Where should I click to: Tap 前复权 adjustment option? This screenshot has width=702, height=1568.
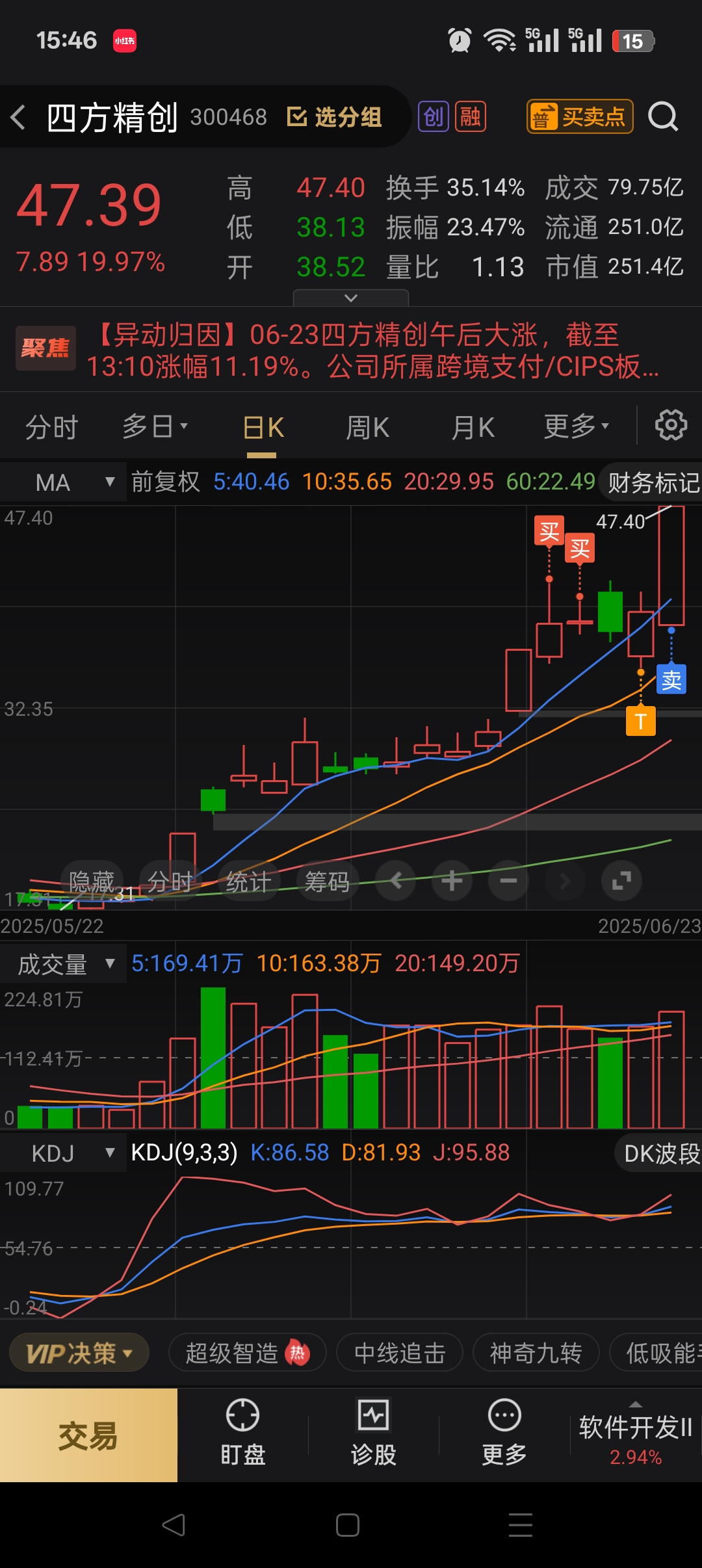point(166,482)
